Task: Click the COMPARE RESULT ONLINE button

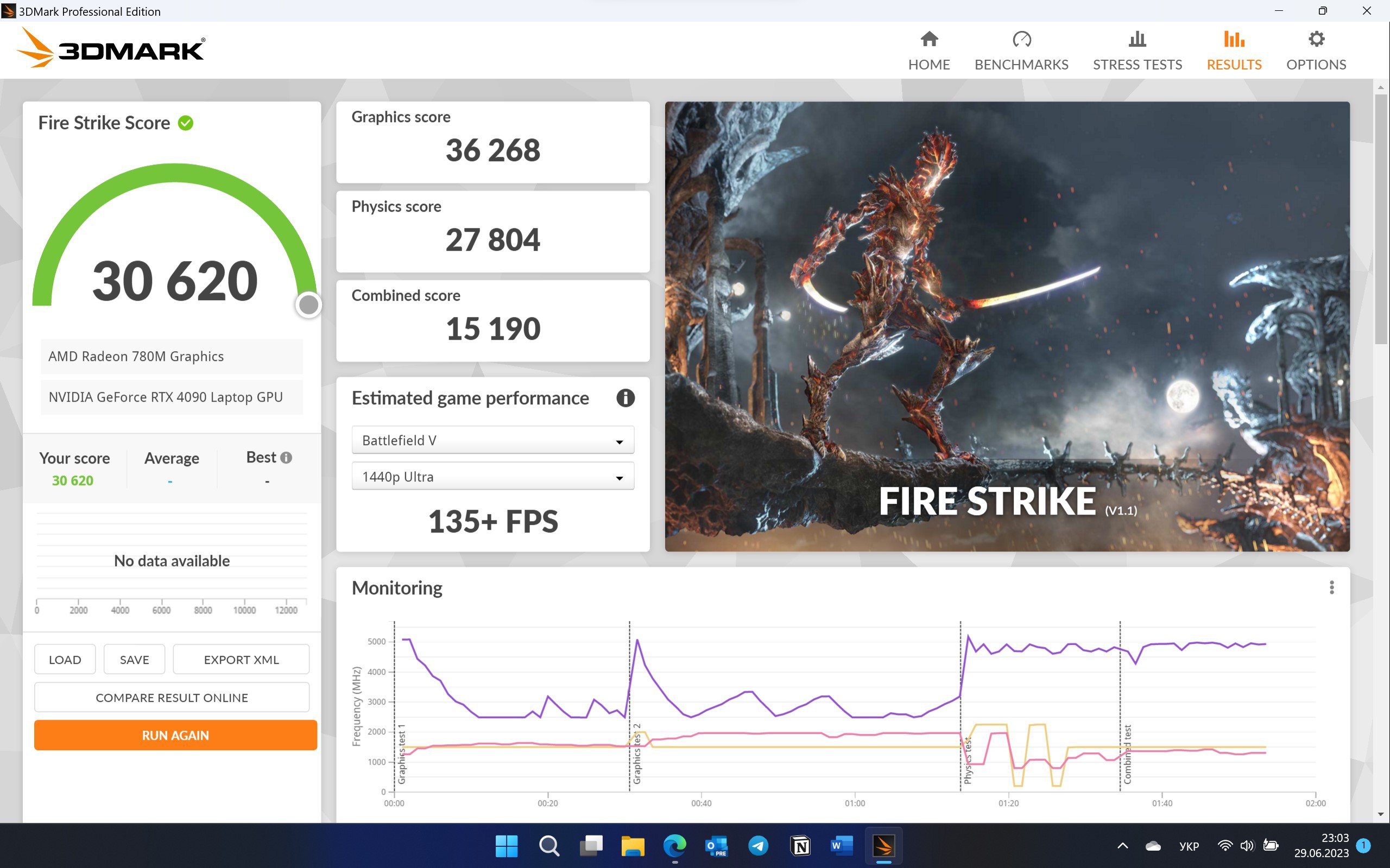Action: pyautogui.click(x=174, y=697)
